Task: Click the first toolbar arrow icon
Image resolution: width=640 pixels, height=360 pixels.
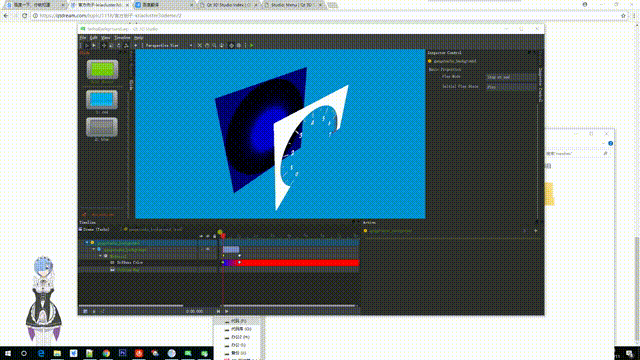Action: pyautogui.click(x=87, y=45)
